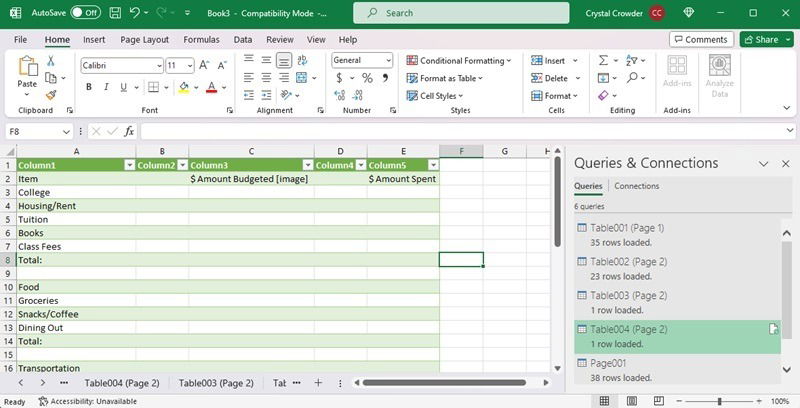Click the Percent Style icon
Screen dimensions: 800x408
click(x=367, y=78)
